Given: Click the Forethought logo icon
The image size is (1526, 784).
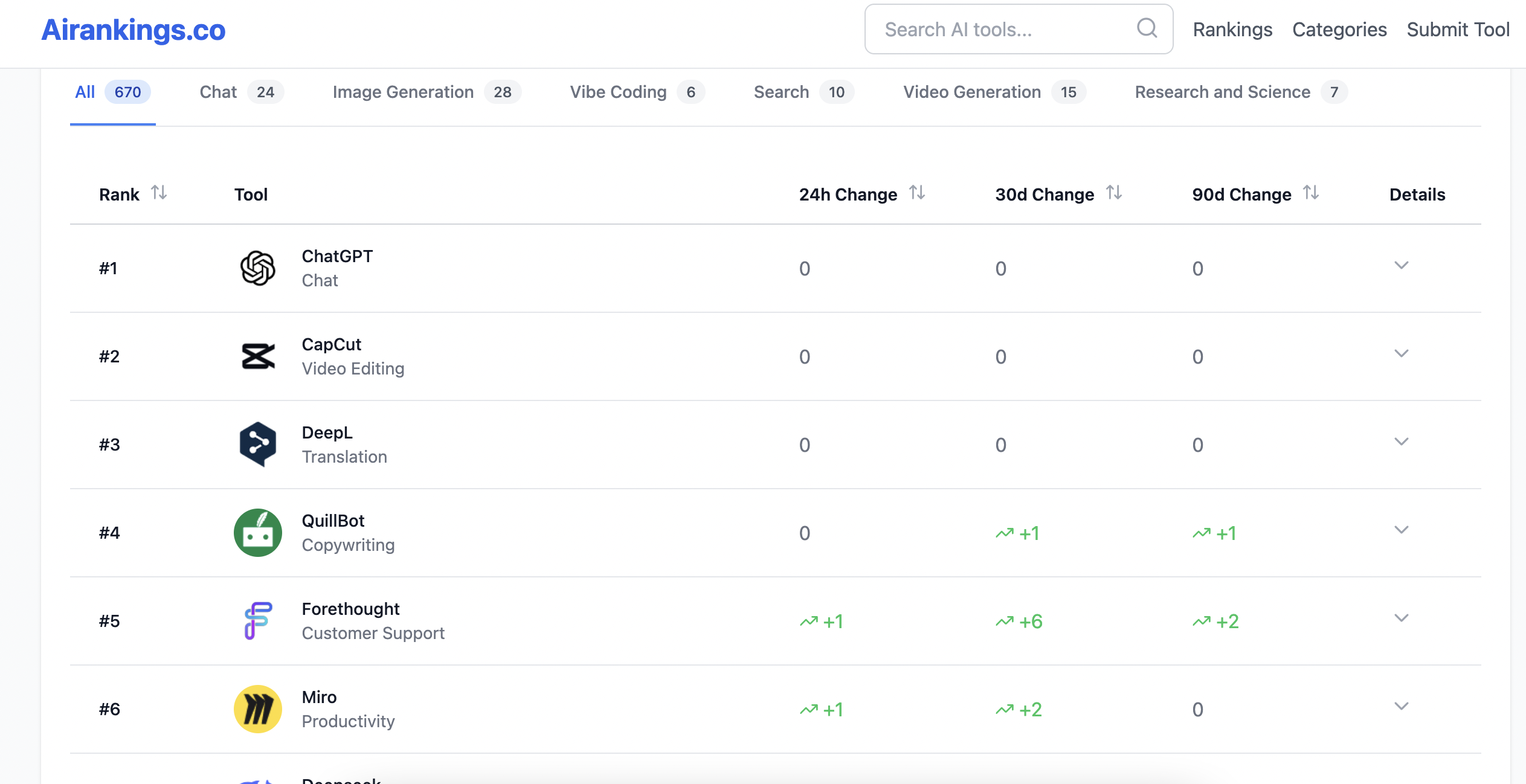Looking at the screenshot, I should pyautogui.click(x=258, y=621).
